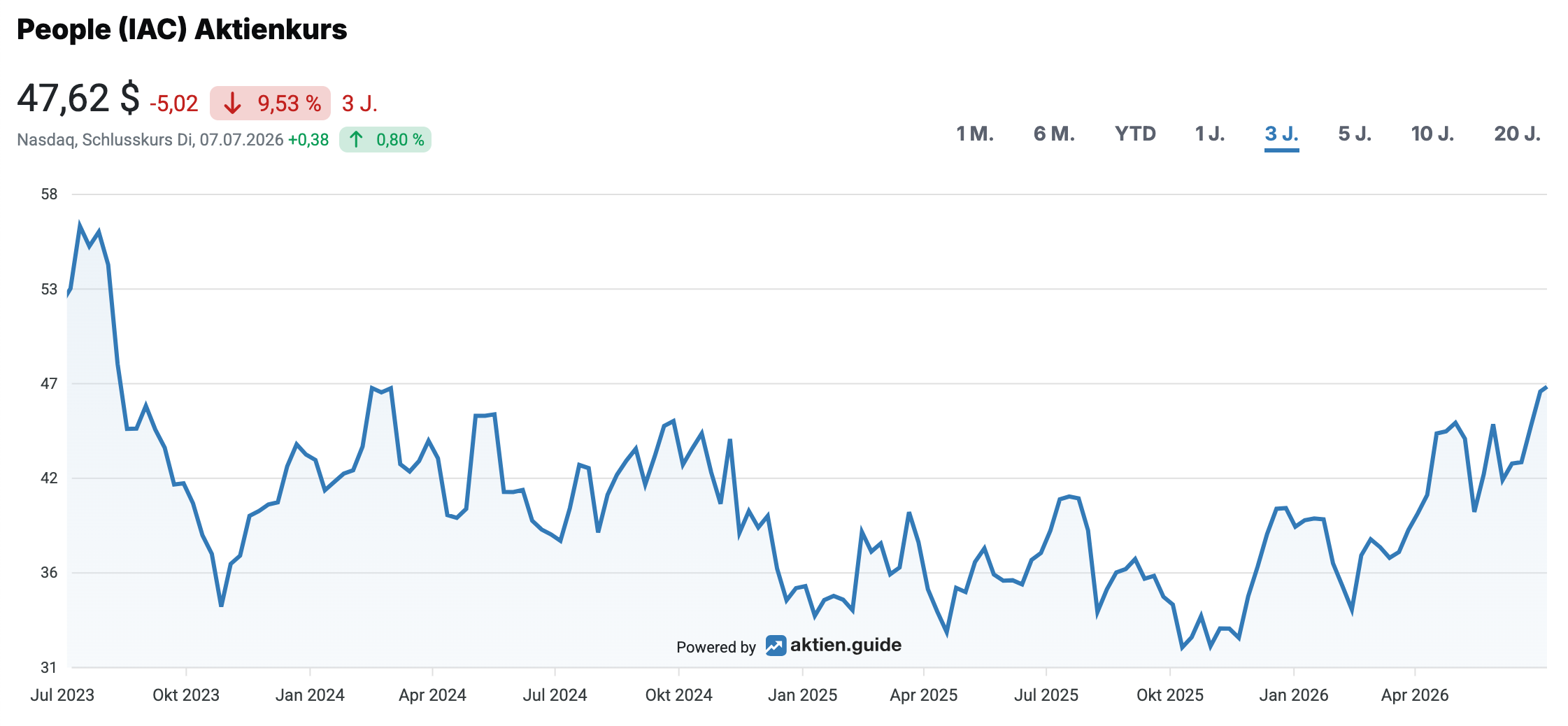This screenshot has width=1568, height=726.
Task: Click the aktien.guide chart logo icon
Action: (x=776, y=646)
